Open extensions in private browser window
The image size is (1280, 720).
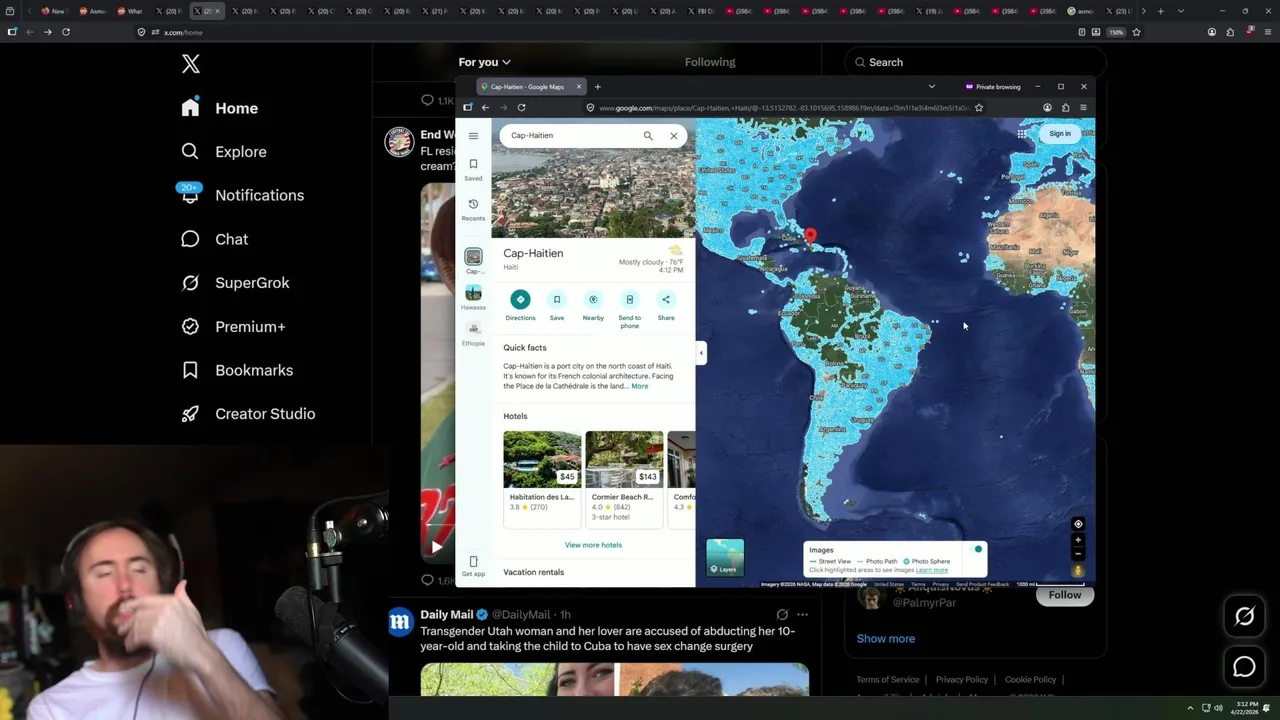point(1065,107)
